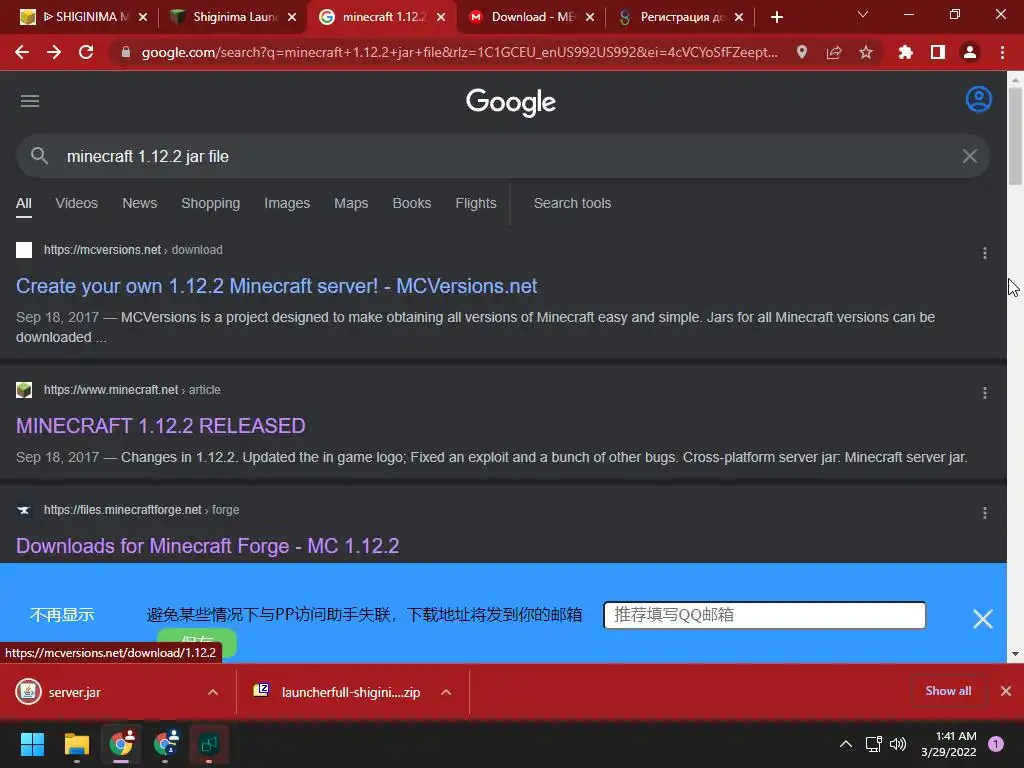This screenshot has height=768, width=1024.
Task: Close the minecraft 1.12.2 tab
Action: (x=441, y=17)
